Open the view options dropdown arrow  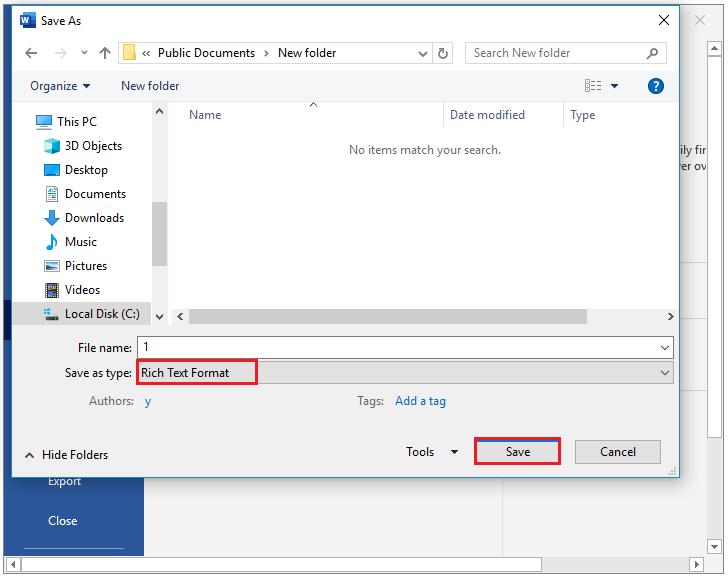point(614,86)
